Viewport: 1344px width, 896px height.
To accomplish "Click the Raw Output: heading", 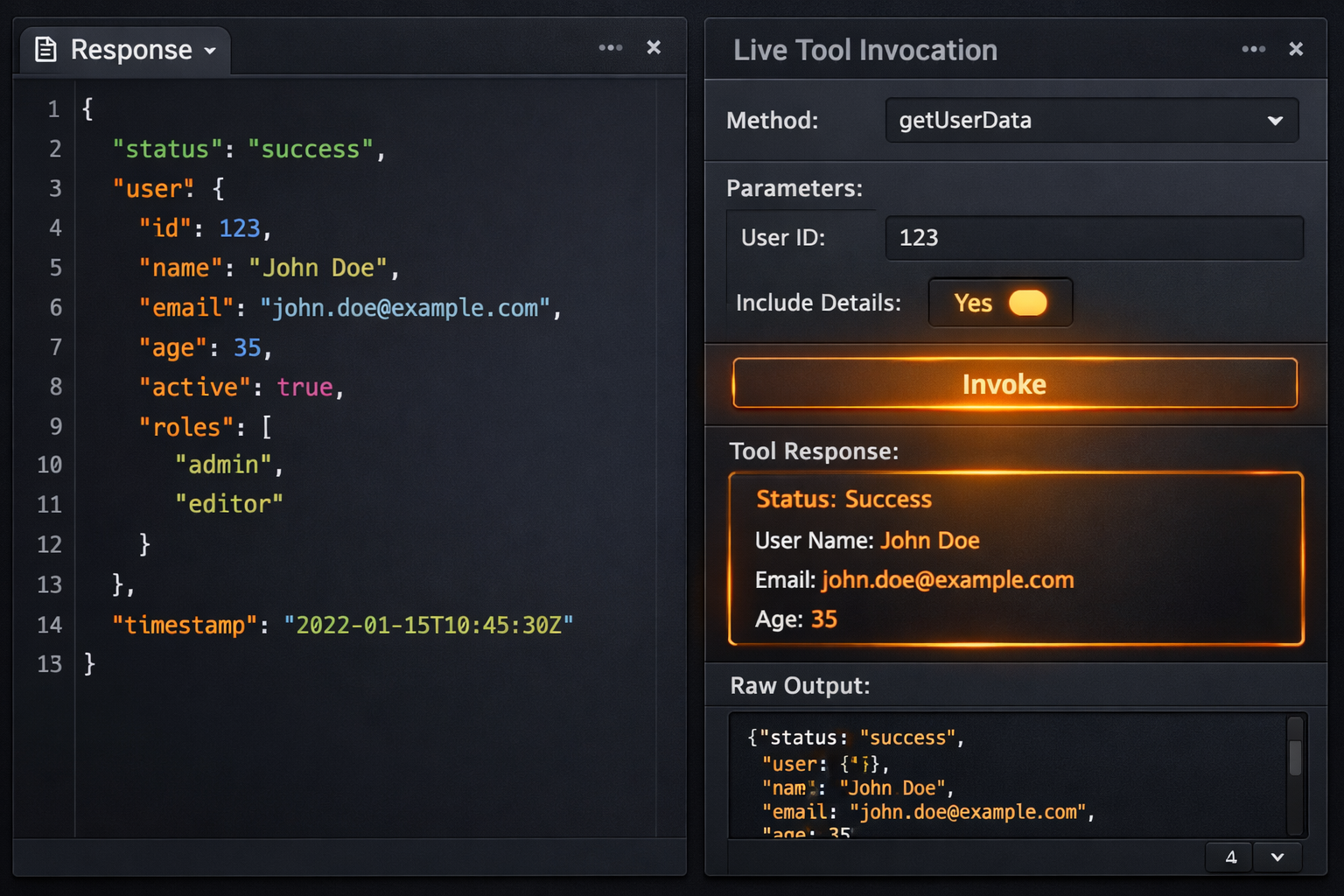I will 800,686.
